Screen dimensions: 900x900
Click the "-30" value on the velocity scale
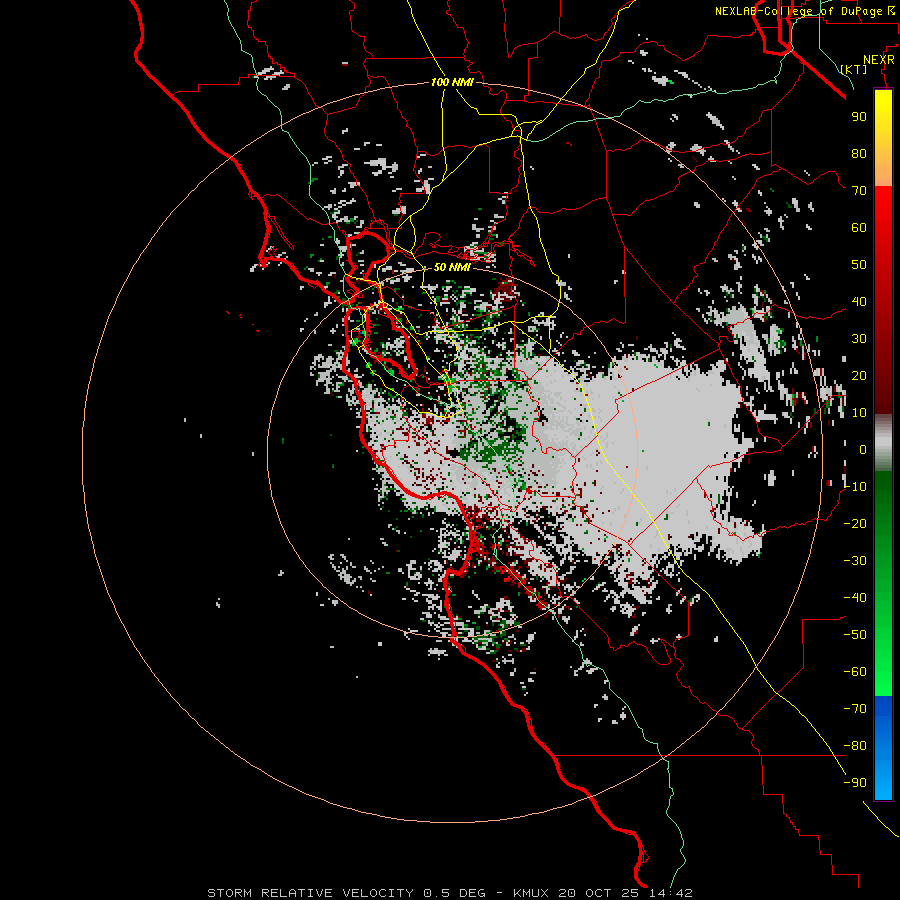coord(855,561)
